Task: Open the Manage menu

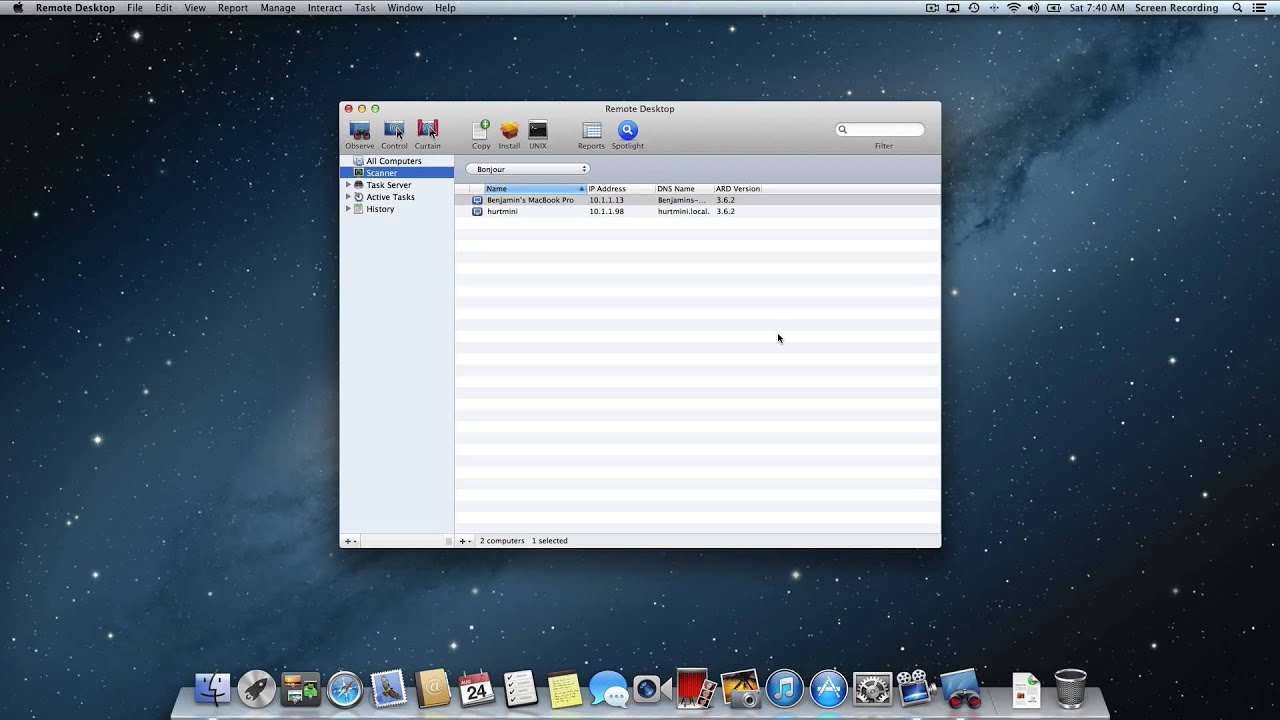Action: tap(278, 8)
